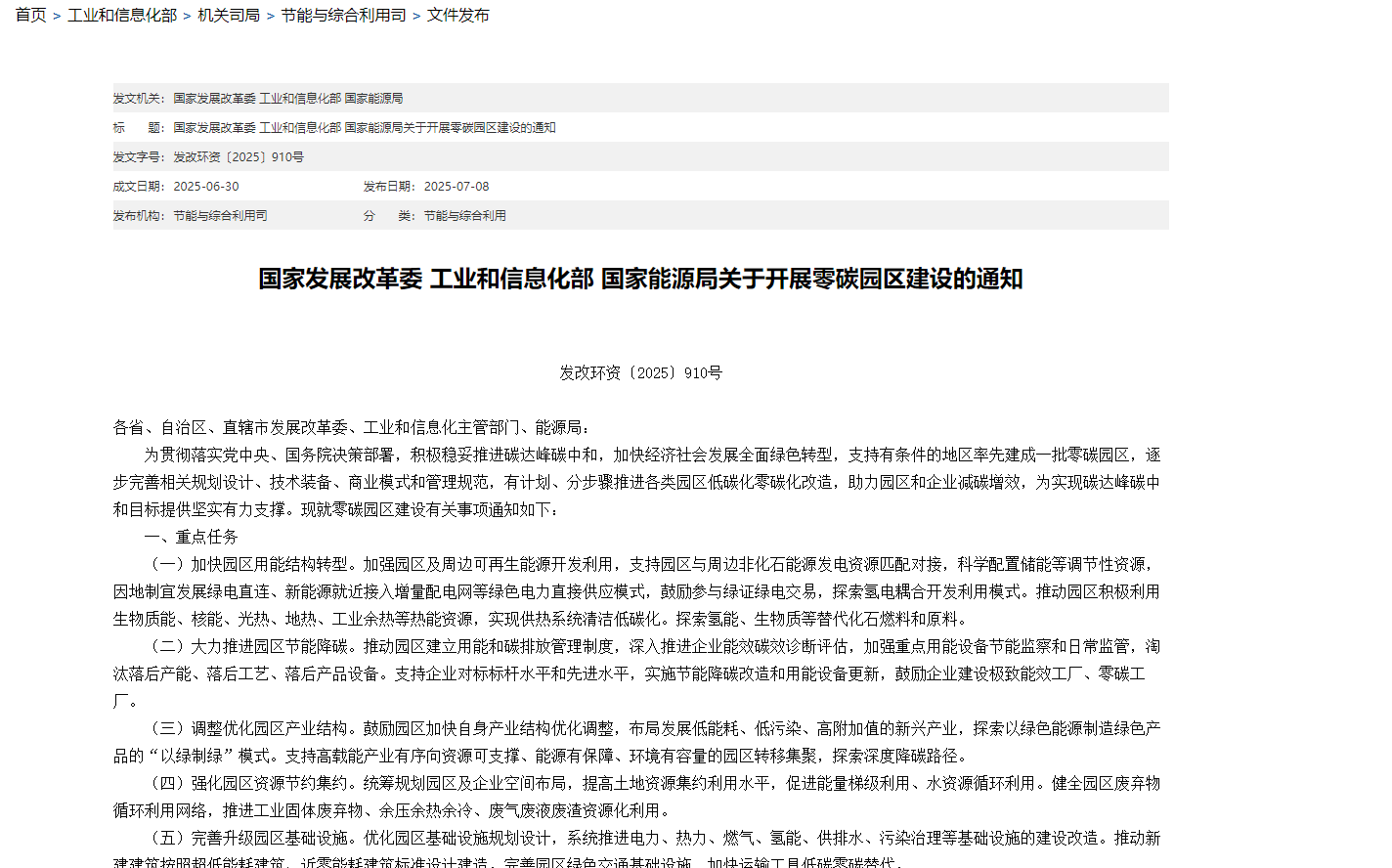Click the 成文日期 value 2025-06-30

(x=206, y=187)
